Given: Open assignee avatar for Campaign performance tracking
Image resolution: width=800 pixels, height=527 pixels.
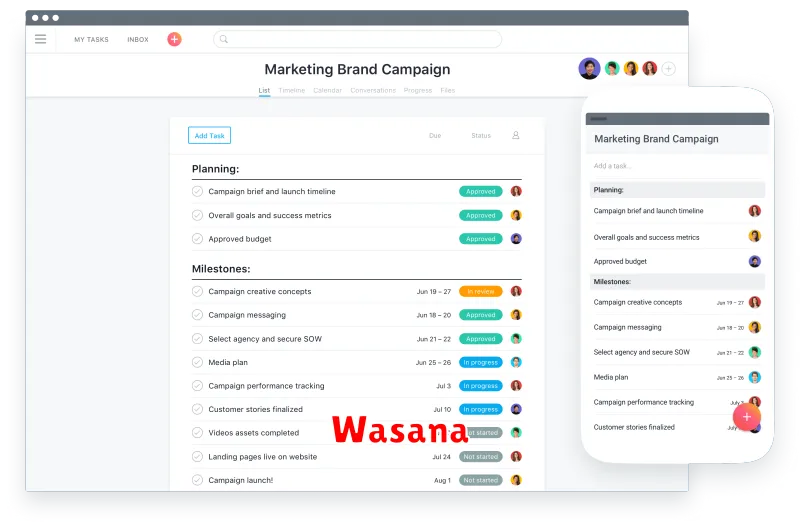Looking at the screenshot, I should tap(516, 386).
